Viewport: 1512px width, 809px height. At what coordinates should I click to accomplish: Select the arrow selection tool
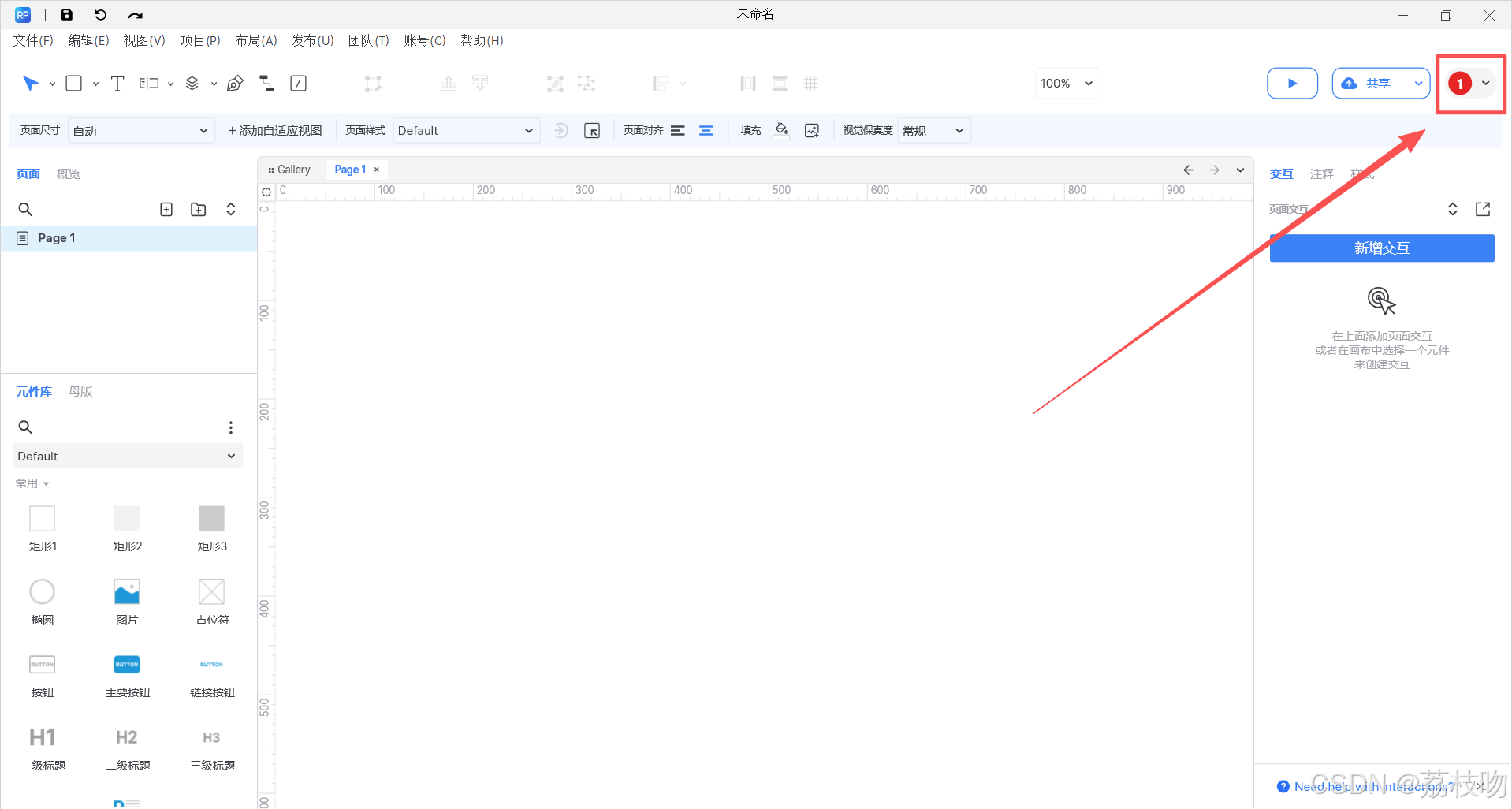31,84
